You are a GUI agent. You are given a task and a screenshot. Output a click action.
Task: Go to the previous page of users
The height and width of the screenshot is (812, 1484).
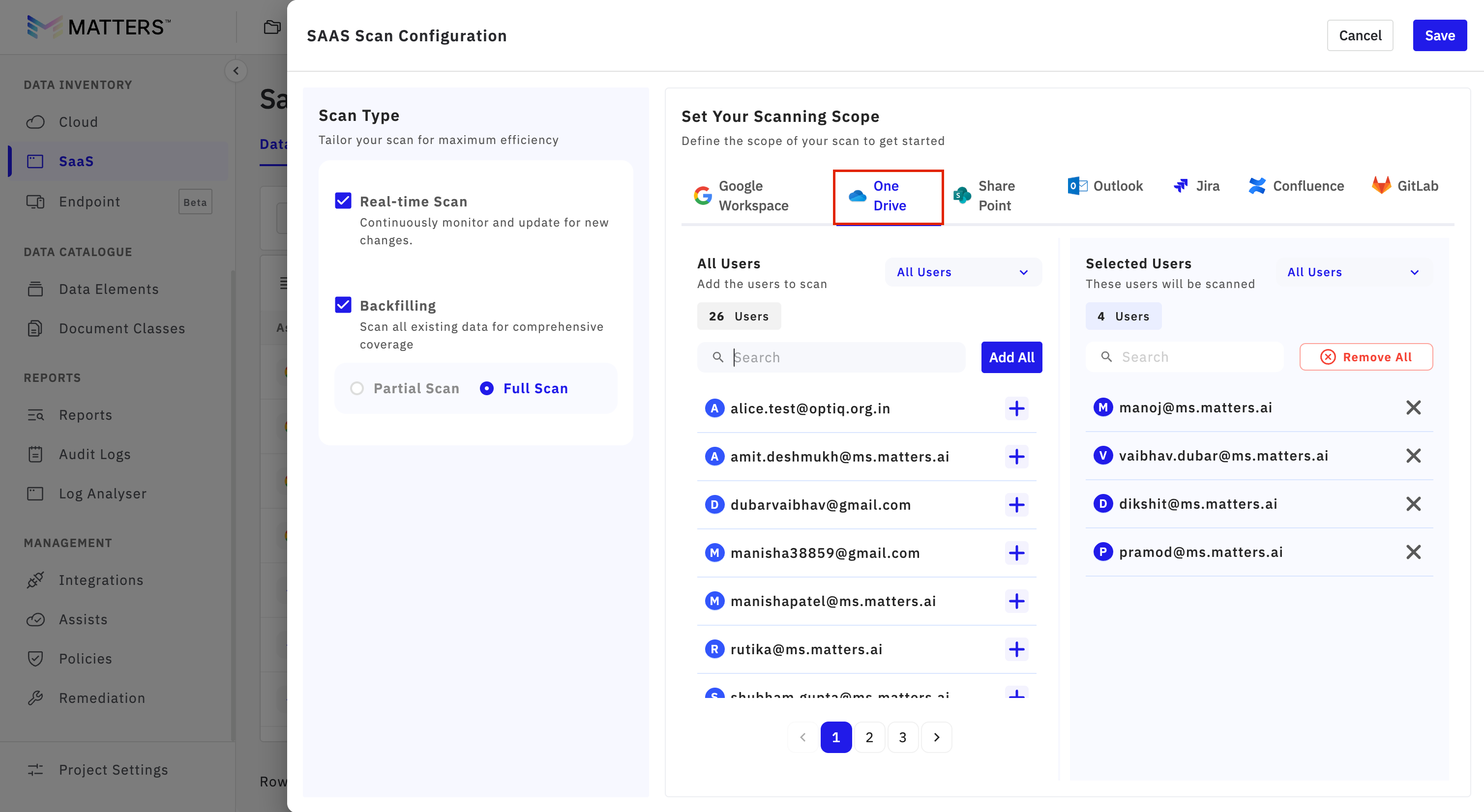tap(803, 737)
